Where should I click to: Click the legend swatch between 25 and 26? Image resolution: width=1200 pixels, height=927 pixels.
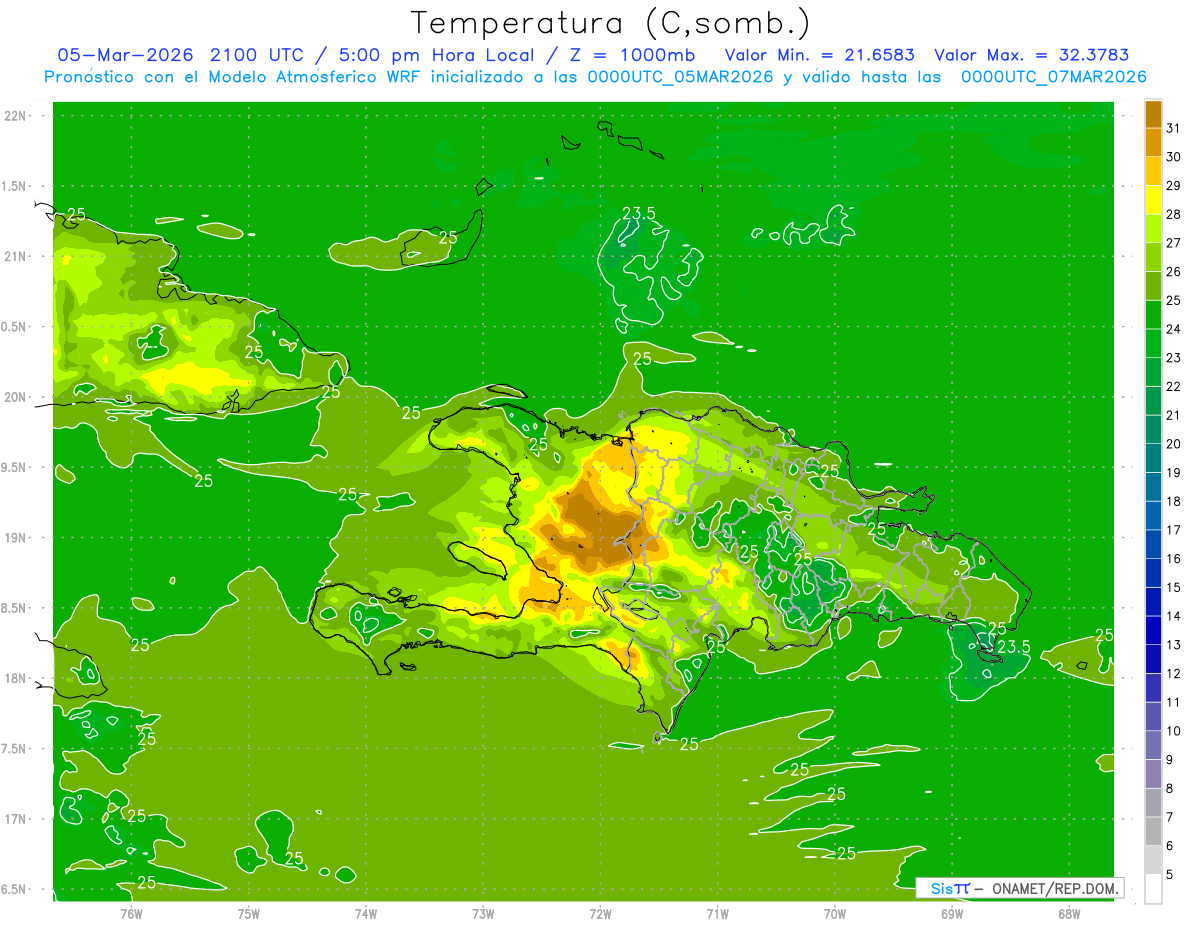pyautogui.click(x=1154, y=286)
